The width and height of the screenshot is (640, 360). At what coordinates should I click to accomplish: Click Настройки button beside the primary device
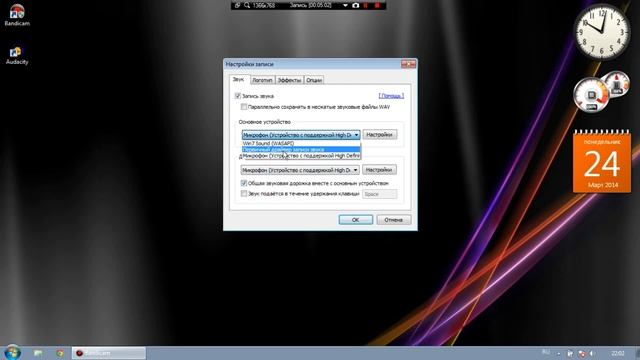380,135
